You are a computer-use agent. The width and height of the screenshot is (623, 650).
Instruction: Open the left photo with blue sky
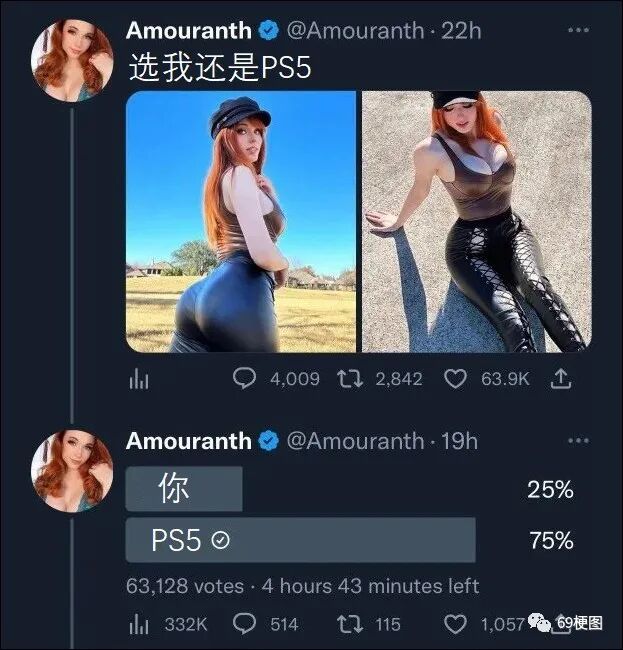coord(241,222)
